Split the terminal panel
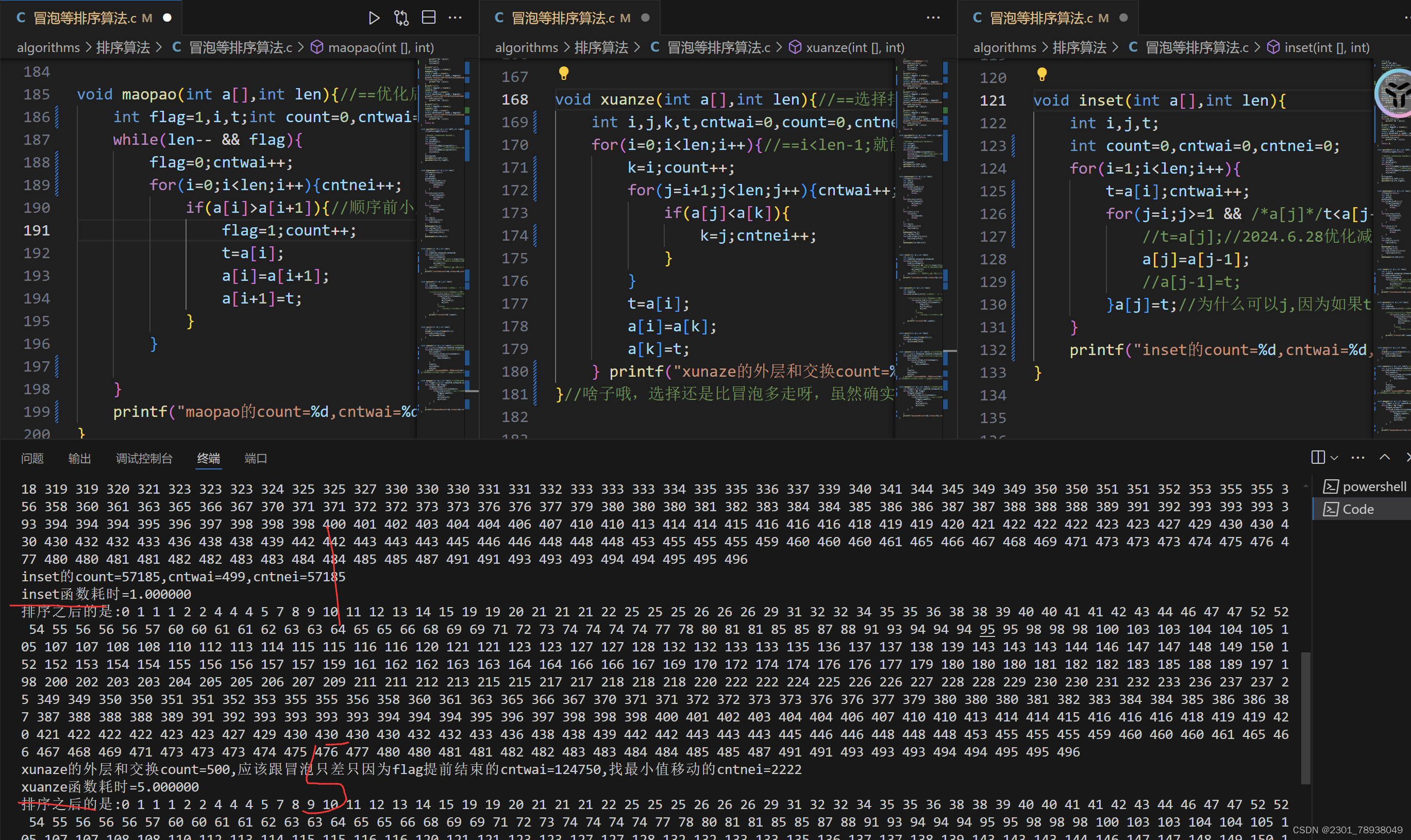 1318,457
